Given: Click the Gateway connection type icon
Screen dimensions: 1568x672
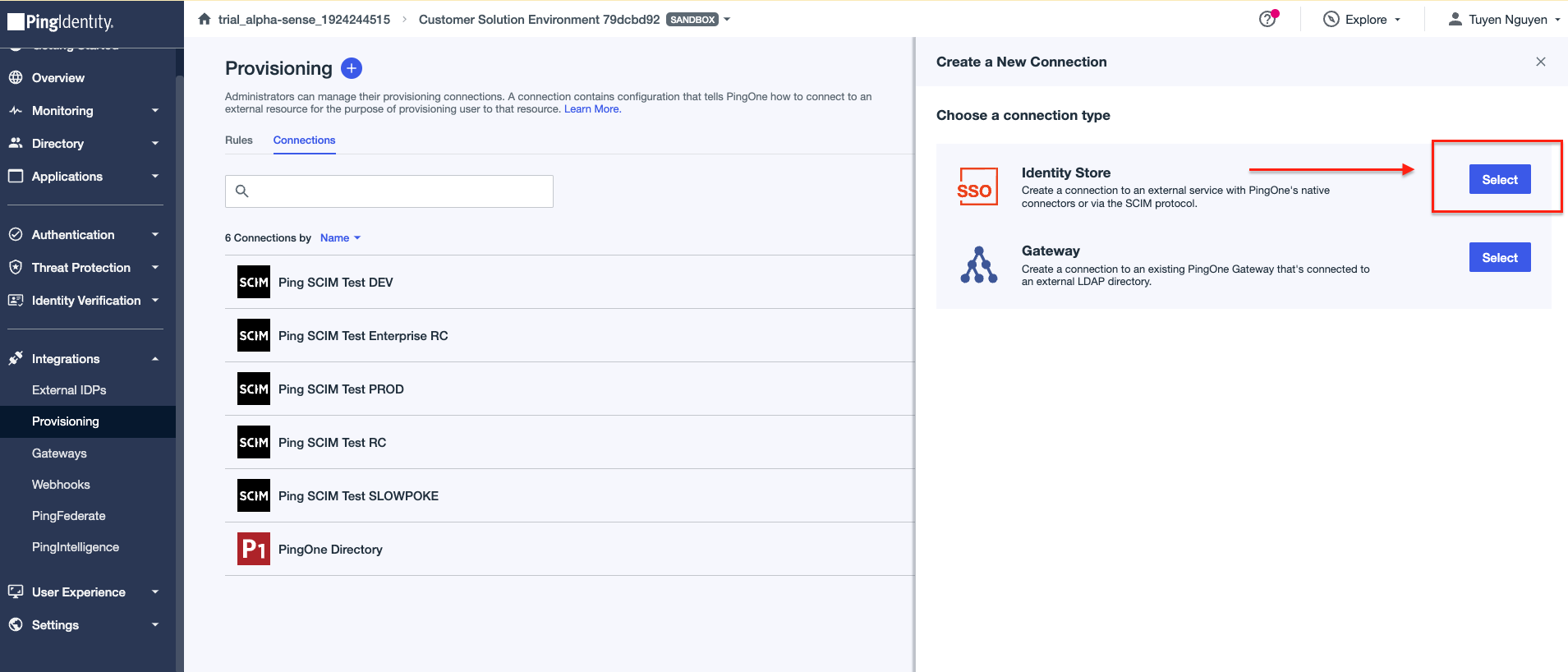Looking at the screenshot, I should pos(979,265).
